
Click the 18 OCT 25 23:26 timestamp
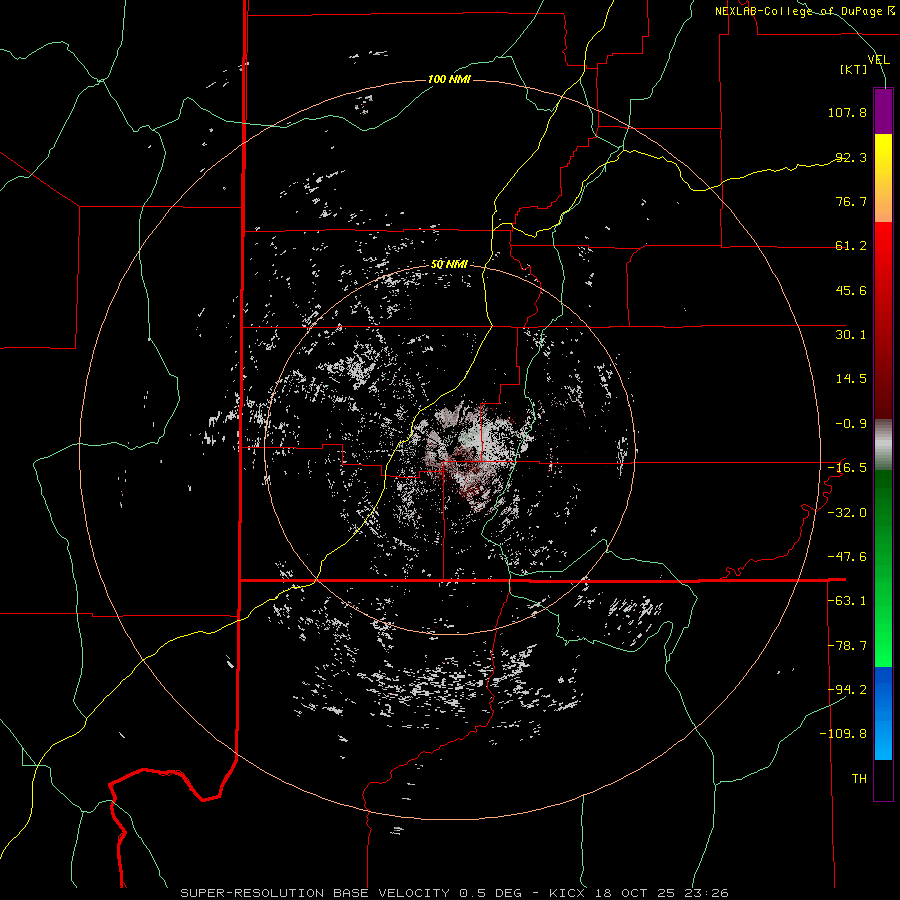(x=664, y=893)
